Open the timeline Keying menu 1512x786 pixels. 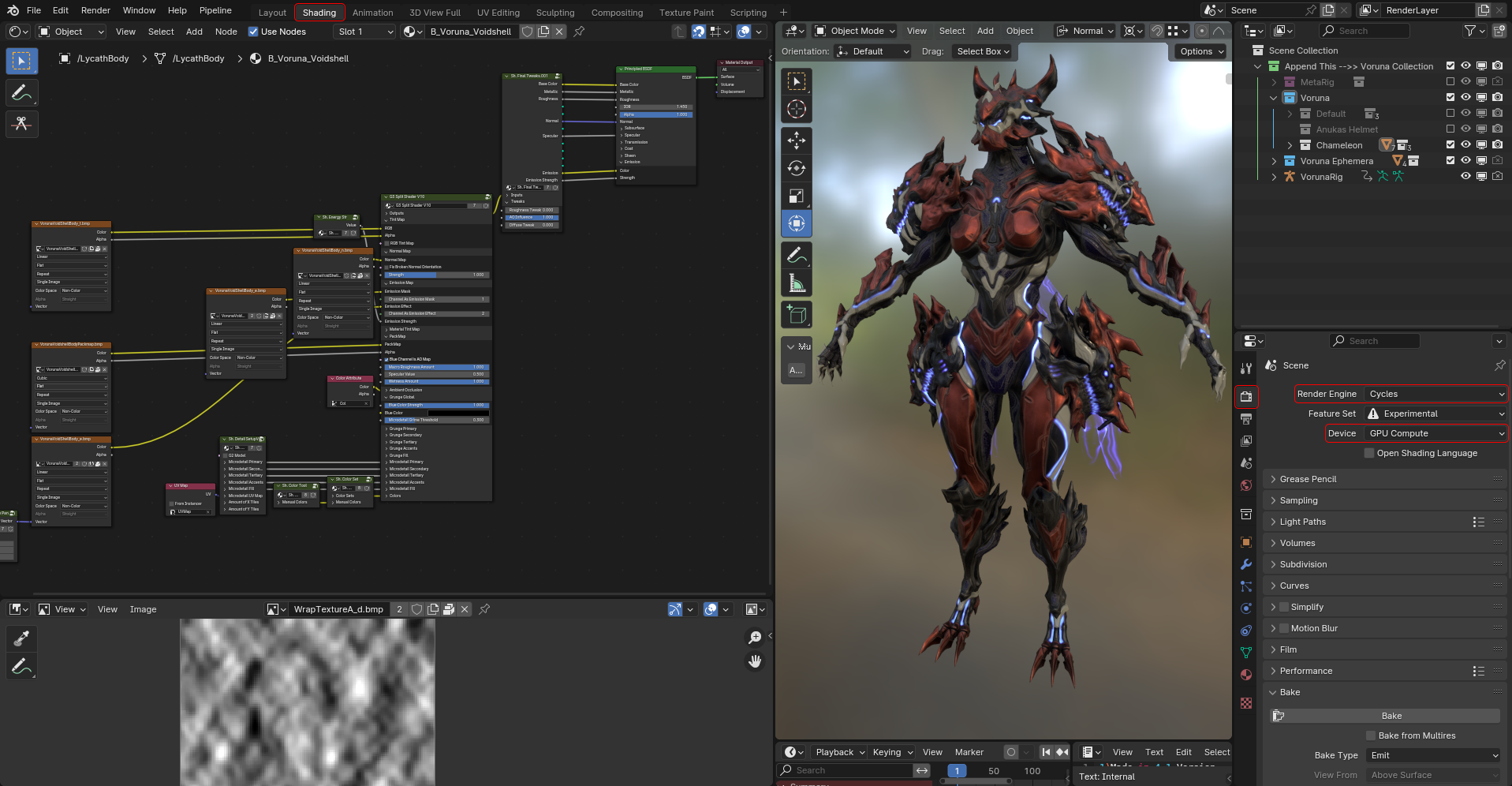[x=892, y=752]
